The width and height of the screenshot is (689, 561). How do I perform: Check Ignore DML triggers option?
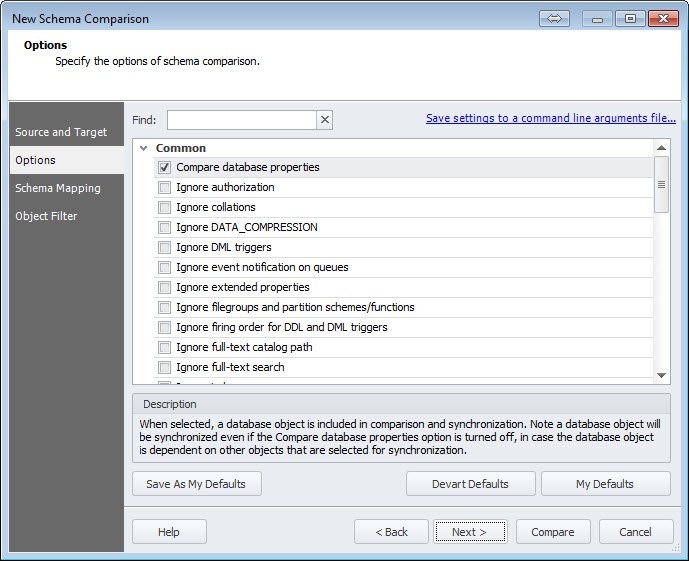click(164, 247)
